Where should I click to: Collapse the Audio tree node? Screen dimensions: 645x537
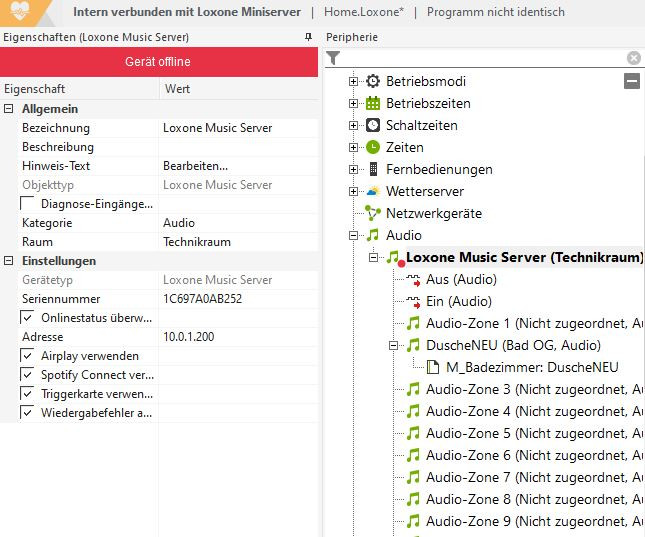click(353, 235)
